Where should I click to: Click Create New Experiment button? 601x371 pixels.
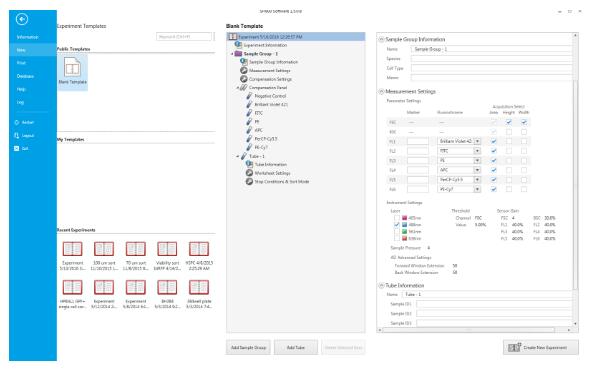pyautogui.click(x=541, y=348)
